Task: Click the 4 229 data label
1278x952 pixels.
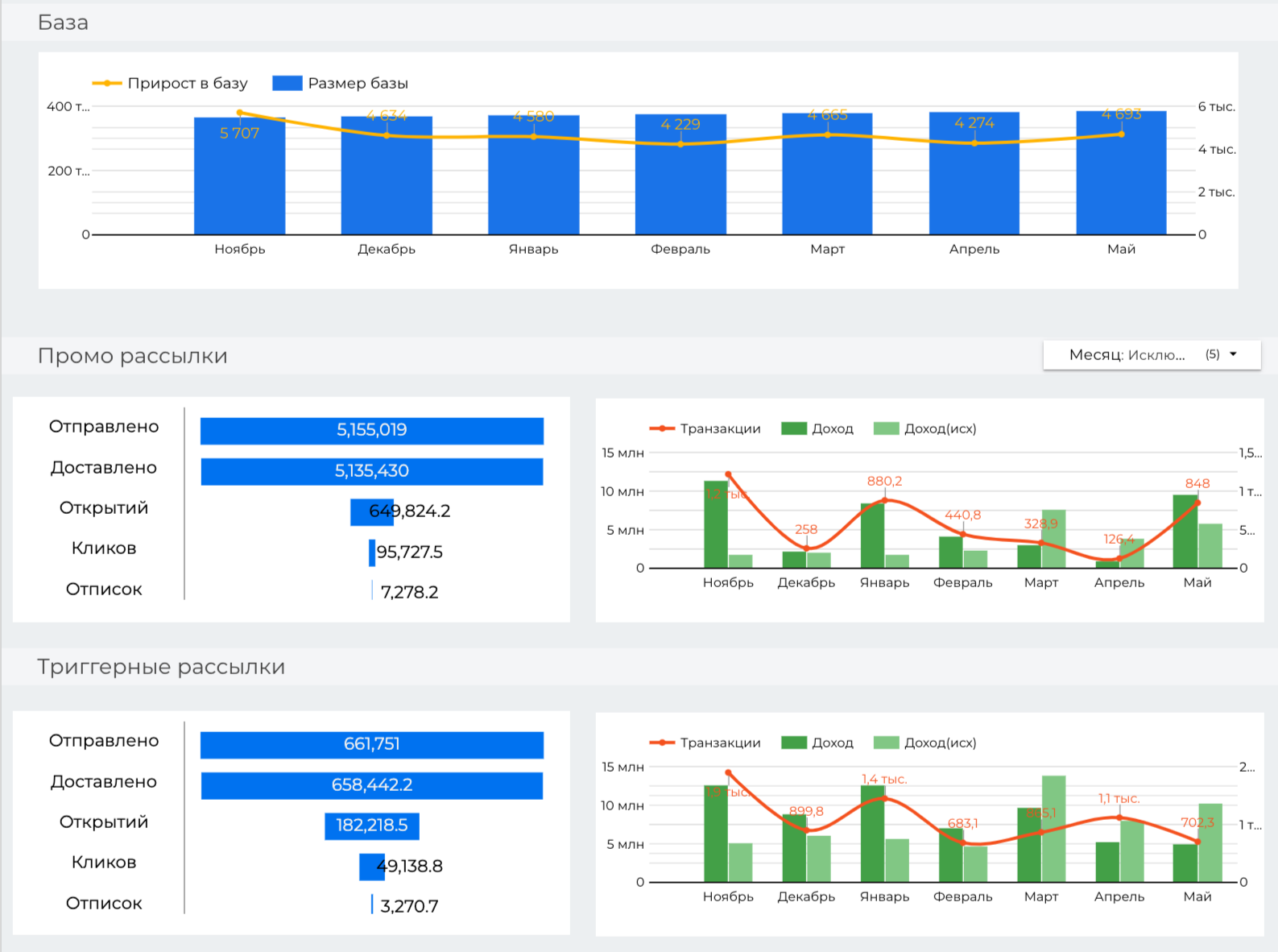Action: tap(680, 124)
